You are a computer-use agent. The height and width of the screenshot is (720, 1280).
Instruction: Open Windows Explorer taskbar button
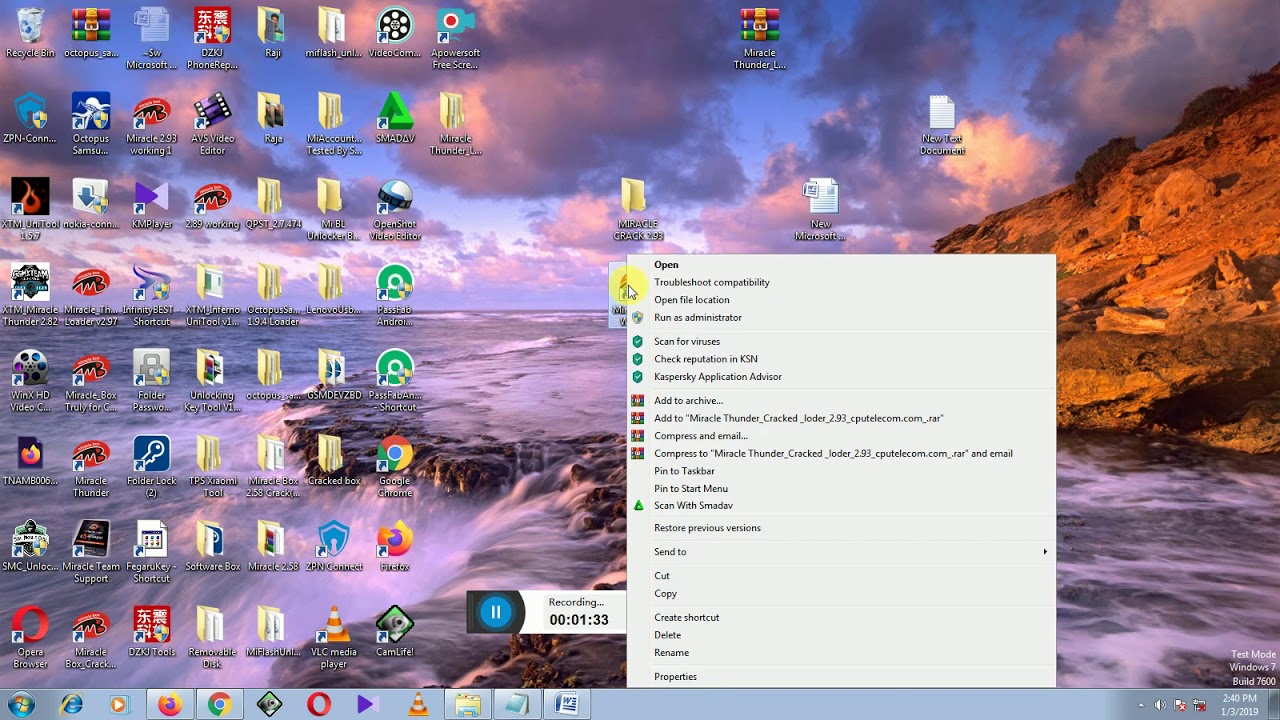coord(467,704)
